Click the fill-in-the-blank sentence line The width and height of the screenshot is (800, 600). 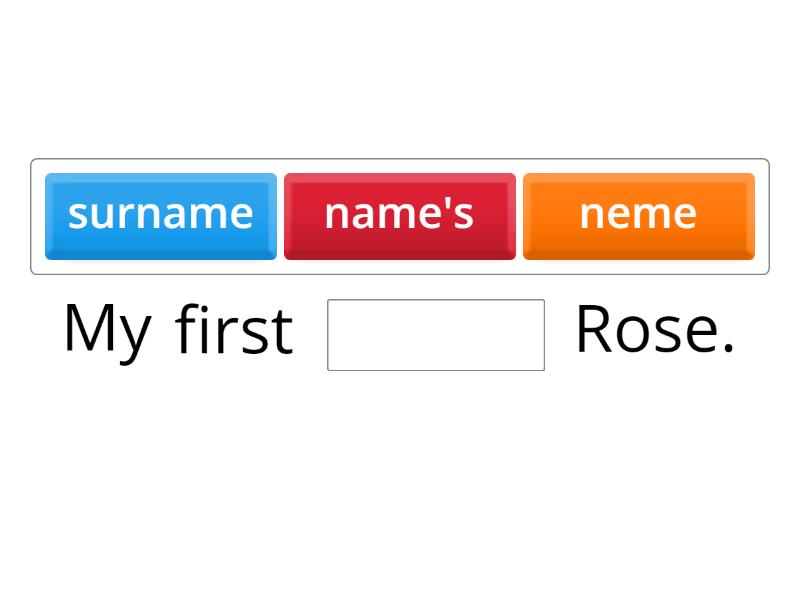click(400, 330)
